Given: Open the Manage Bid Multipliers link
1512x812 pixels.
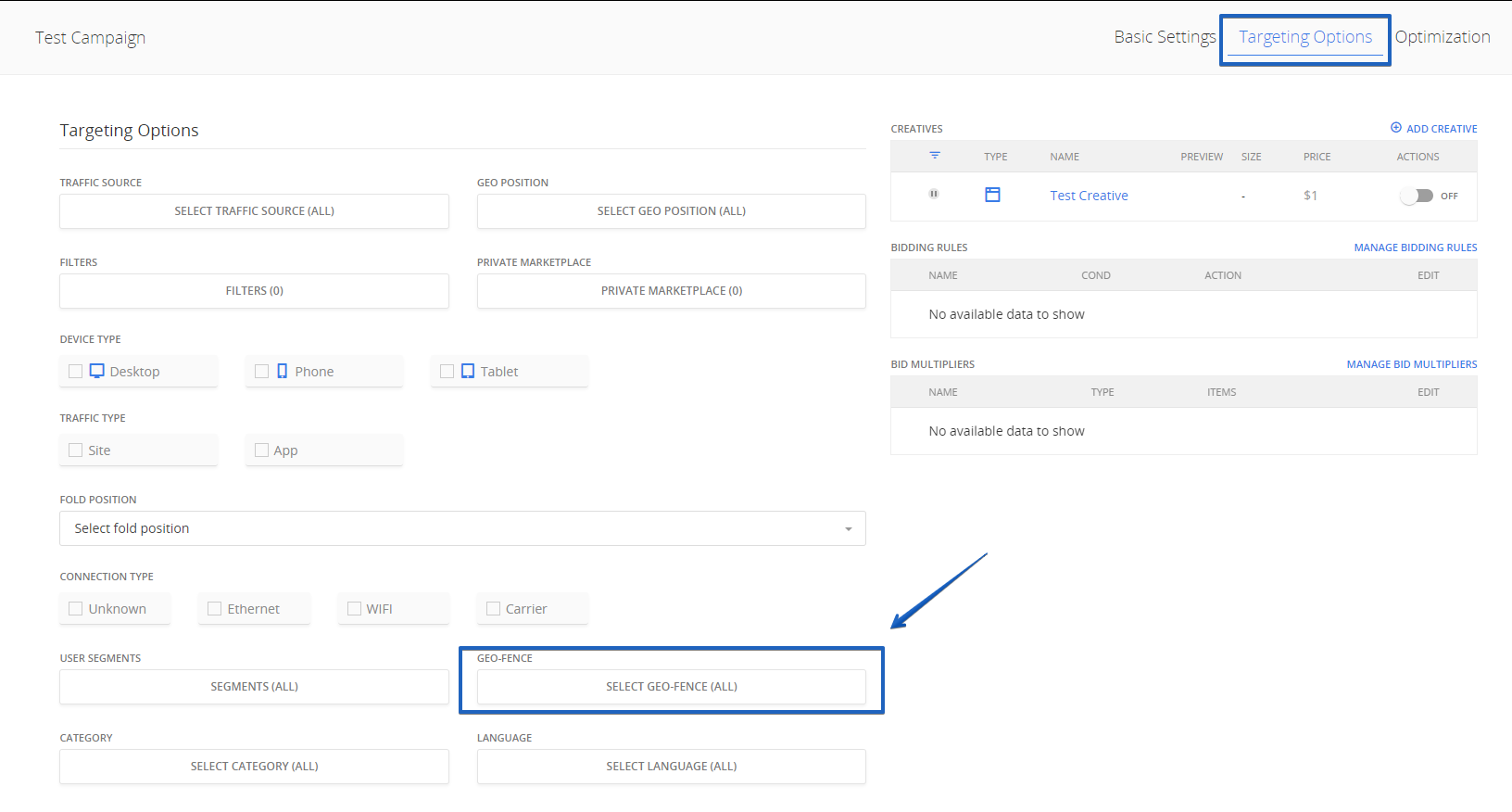Looking at the screenshot, I should 1412,364.
